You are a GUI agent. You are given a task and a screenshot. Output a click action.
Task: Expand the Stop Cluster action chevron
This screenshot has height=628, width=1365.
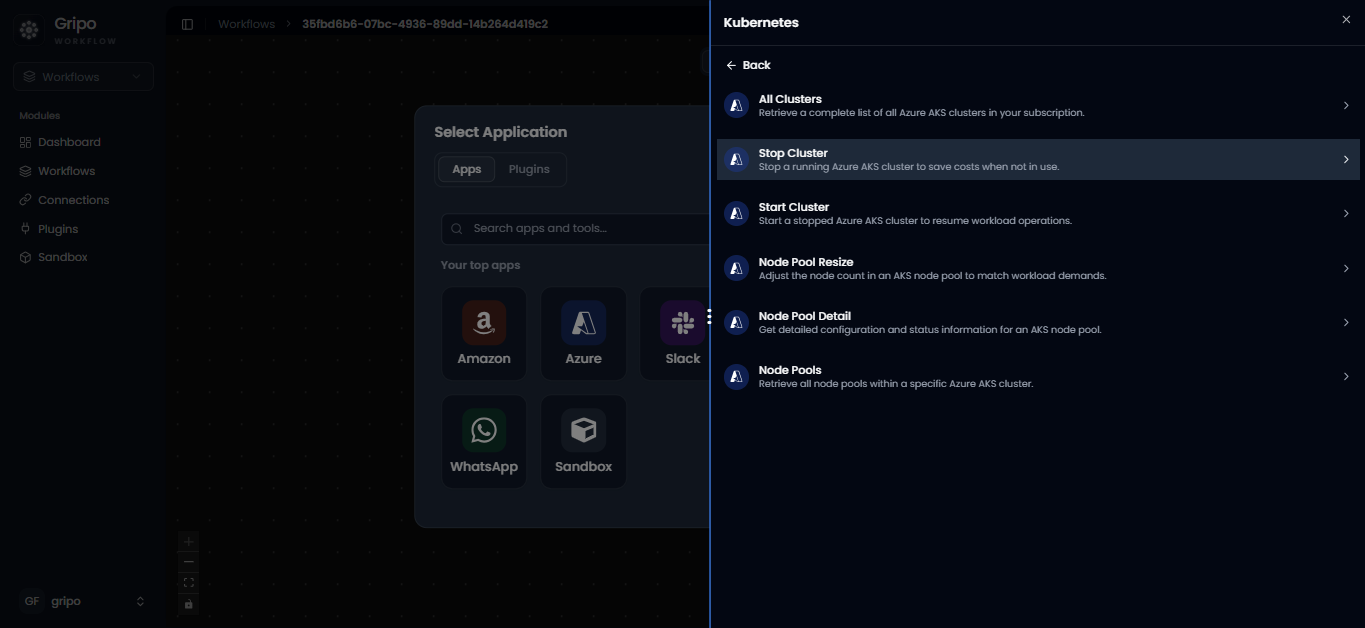click(1346, 160)
